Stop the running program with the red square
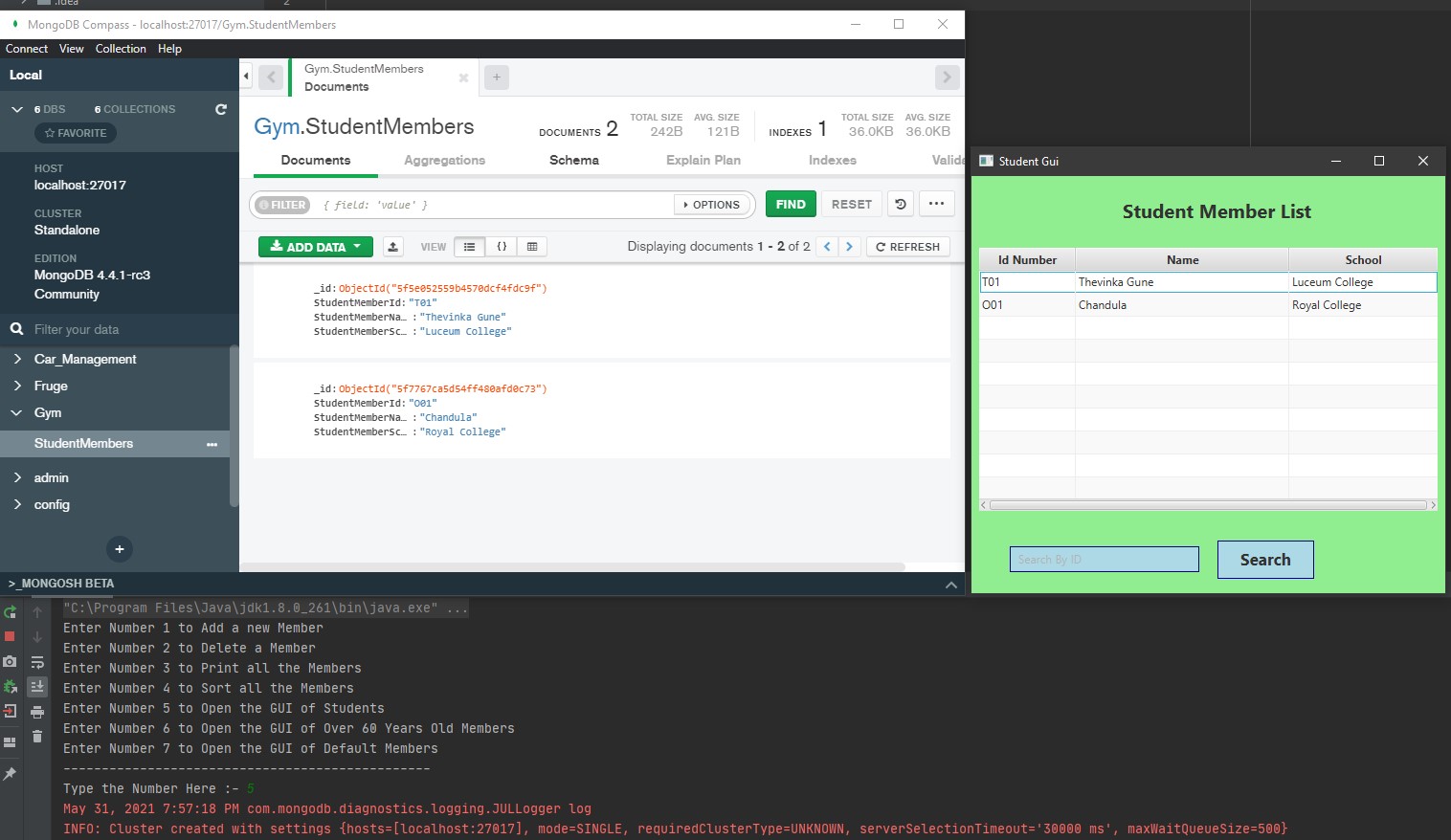 (10, 636)
